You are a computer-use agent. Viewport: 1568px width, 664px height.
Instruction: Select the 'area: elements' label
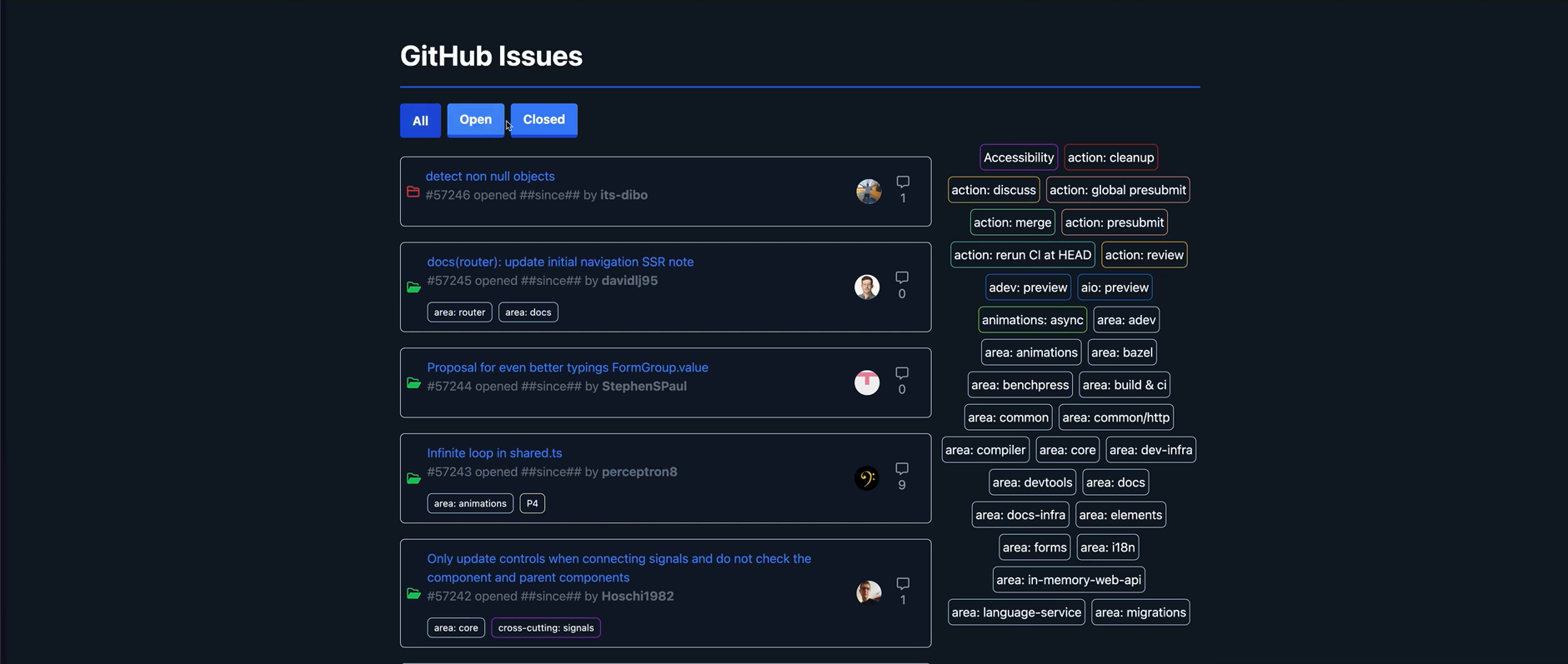point(1120,515)
